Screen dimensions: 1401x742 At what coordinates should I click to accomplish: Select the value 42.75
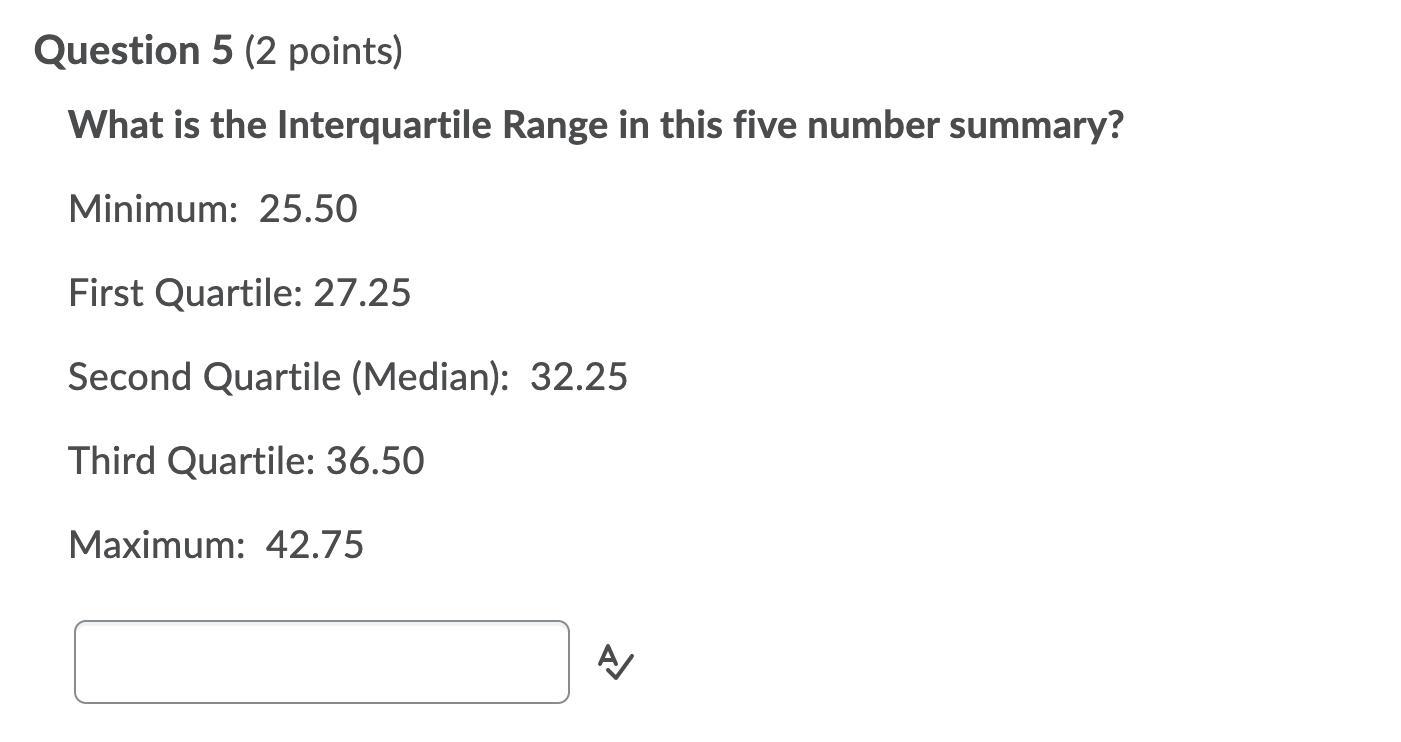point(315,545)
